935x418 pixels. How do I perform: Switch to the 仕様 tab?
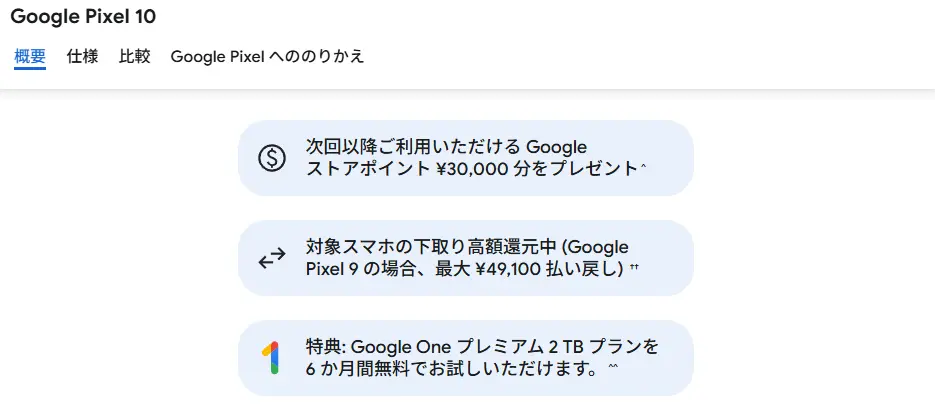coord(82,57)
